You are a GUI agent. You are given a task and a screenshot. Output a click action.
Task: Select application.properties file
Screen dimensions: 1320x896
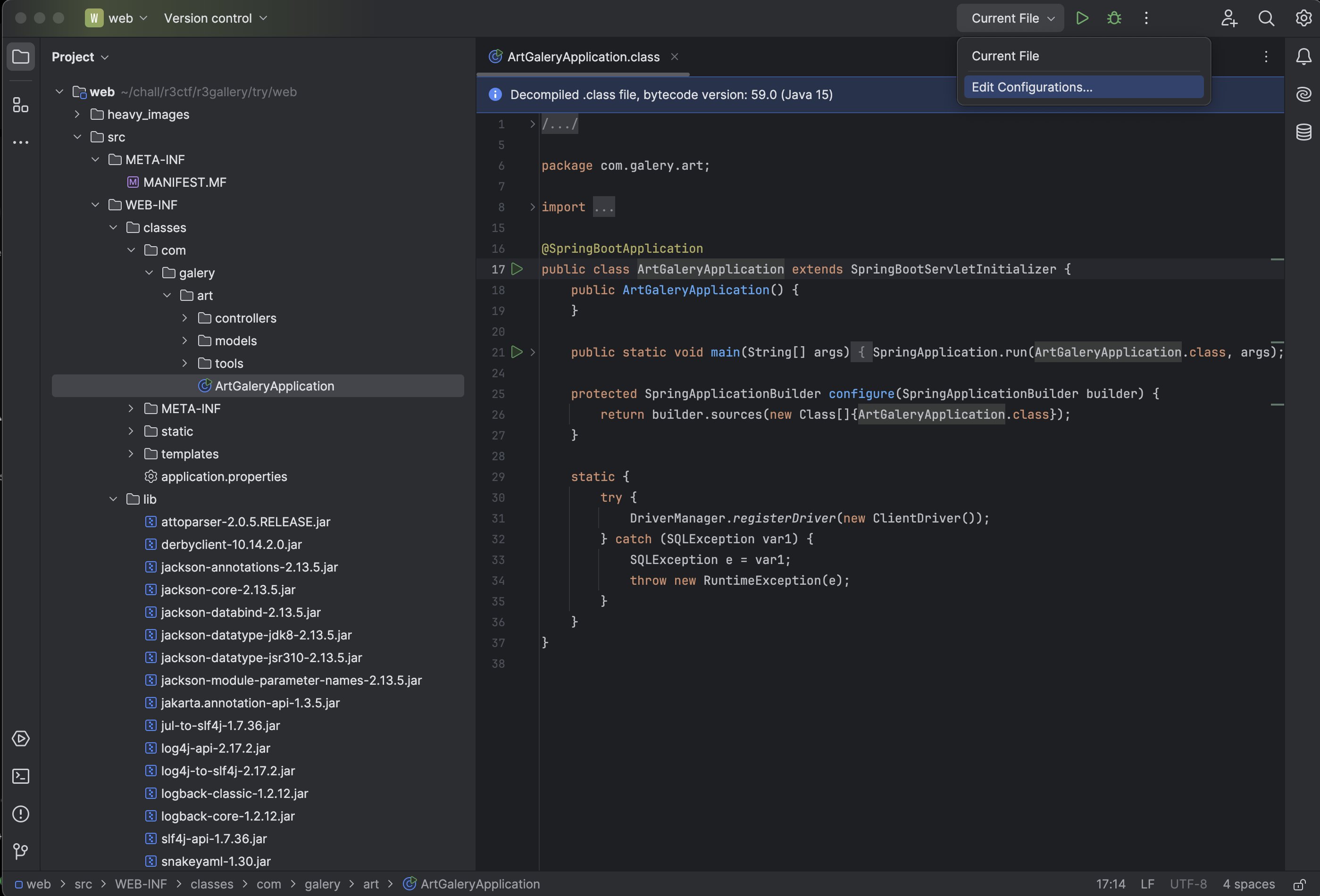pyautogui.click(x=224, y=476)
